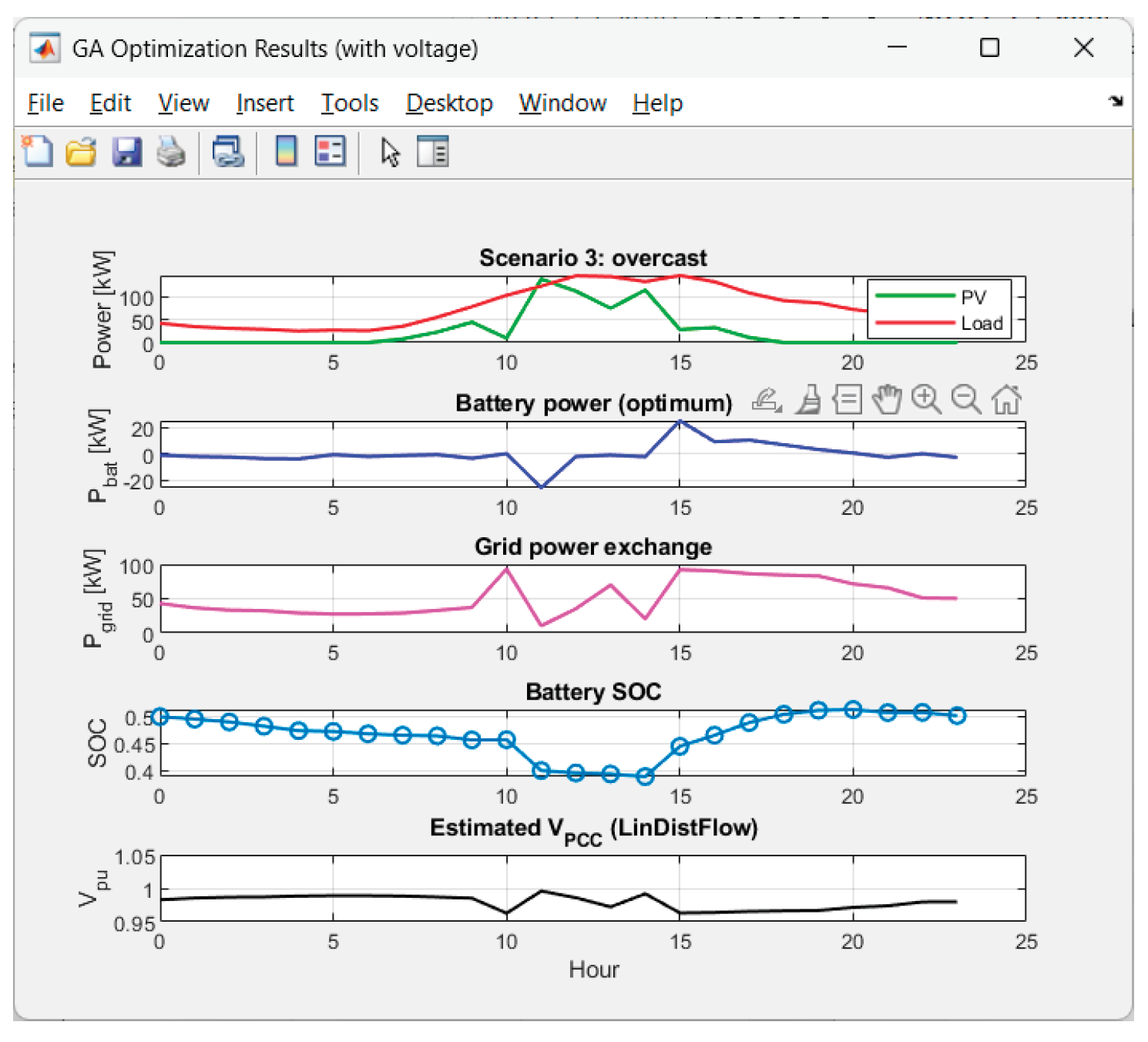Select the brush data tool above the battery plot
The height and width of the screenshot is (1042, 1148).
(x=808, y=400)
